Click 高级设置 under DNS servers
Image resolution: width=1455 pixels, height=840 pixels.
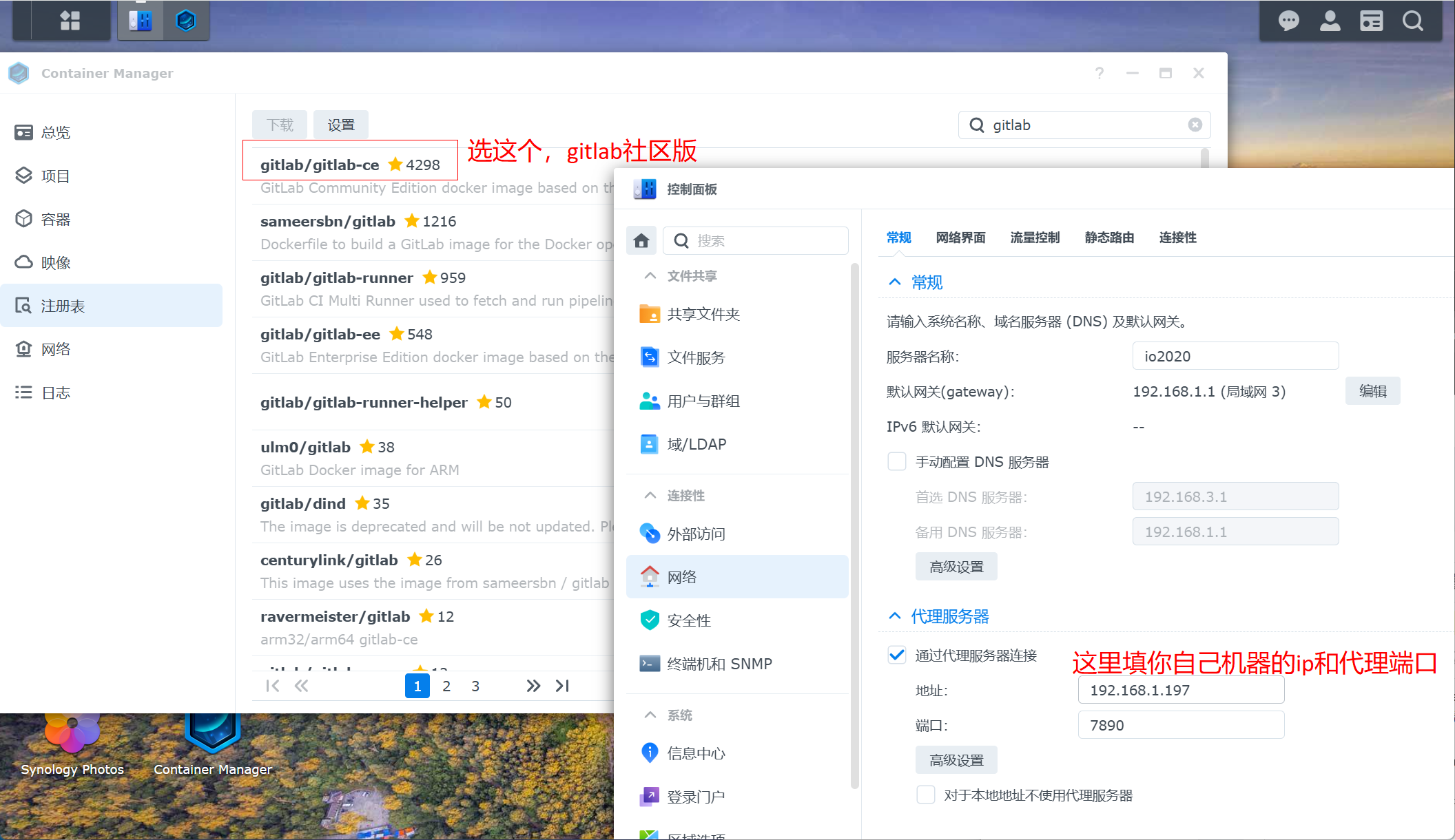[x=956, y=566]
